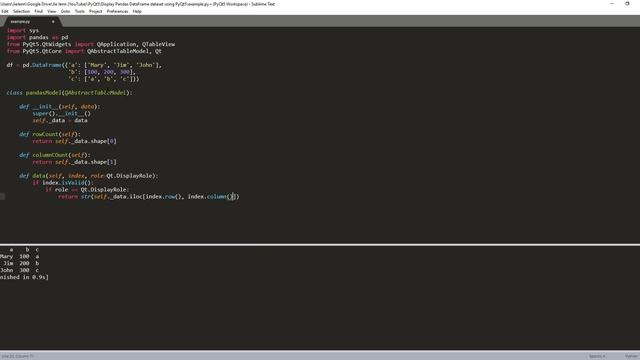
Task: Open the Project menu
Action: [96, 11]
